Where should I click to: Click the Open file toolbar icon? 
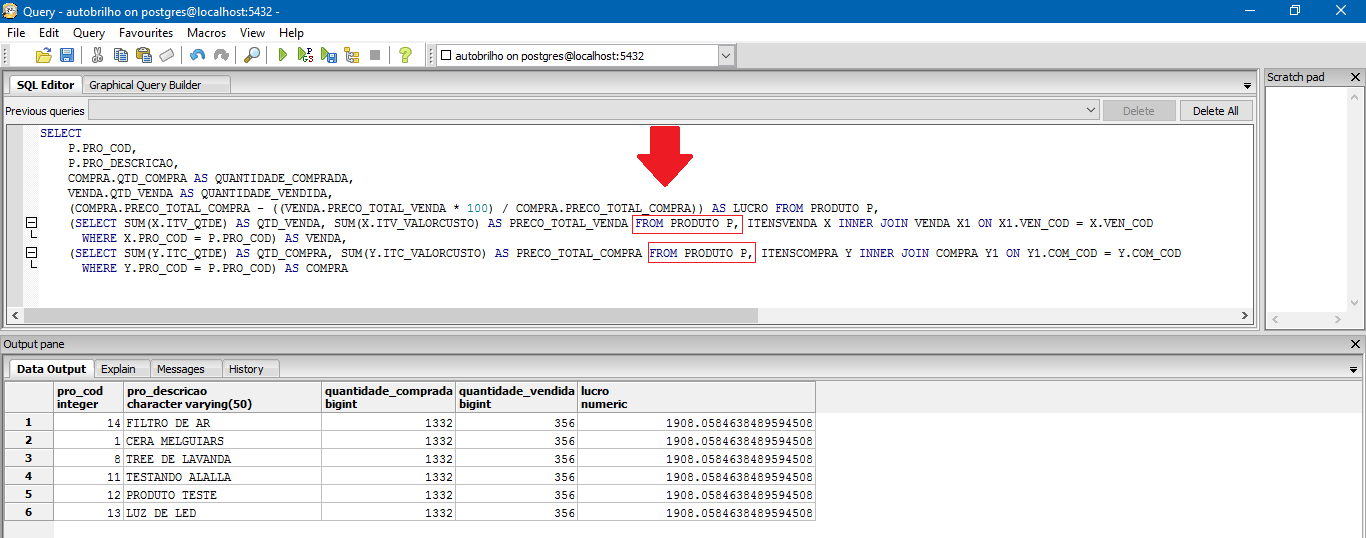[x=44, y=56]
